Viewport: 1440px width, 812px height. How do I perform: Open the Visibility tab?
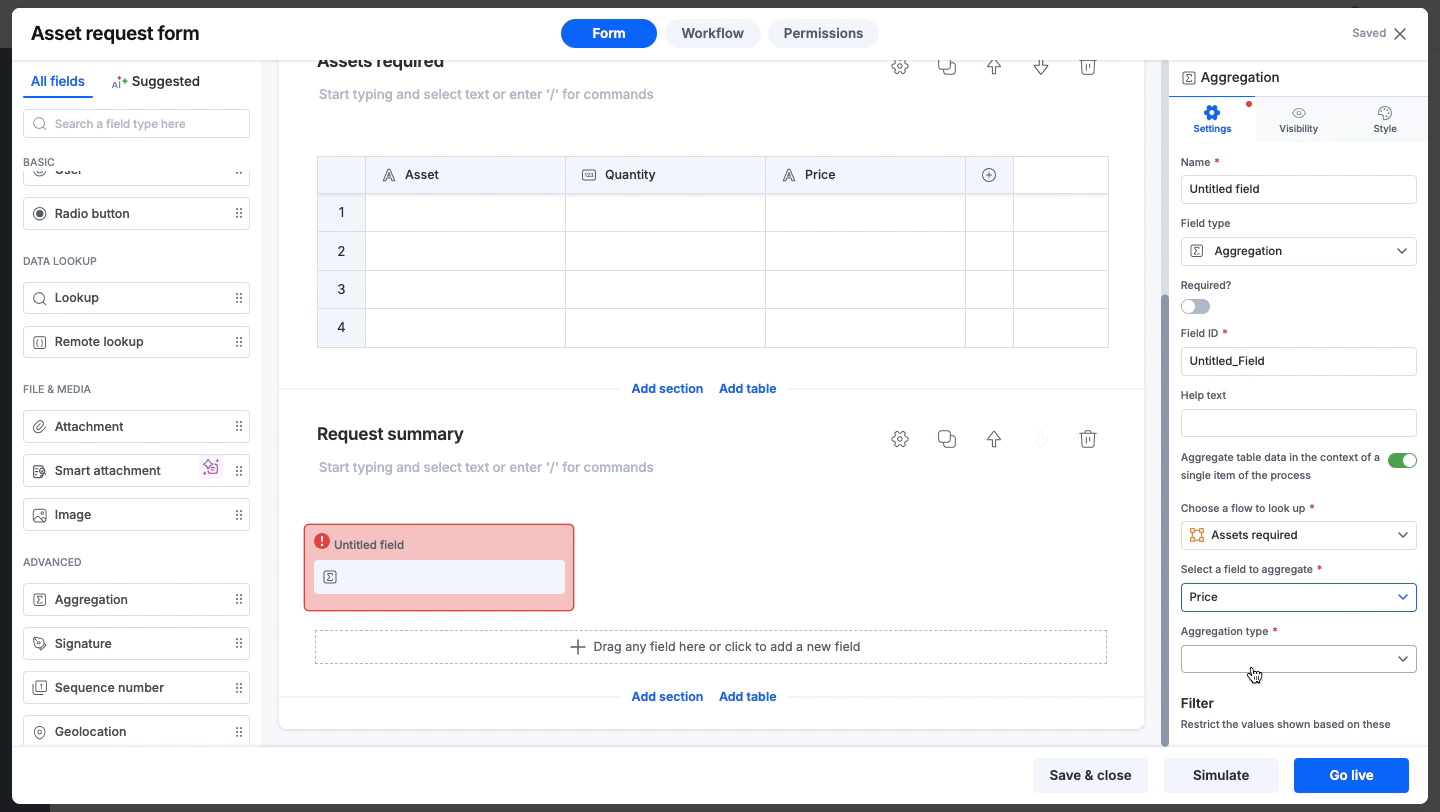[x=1298, y=120]
